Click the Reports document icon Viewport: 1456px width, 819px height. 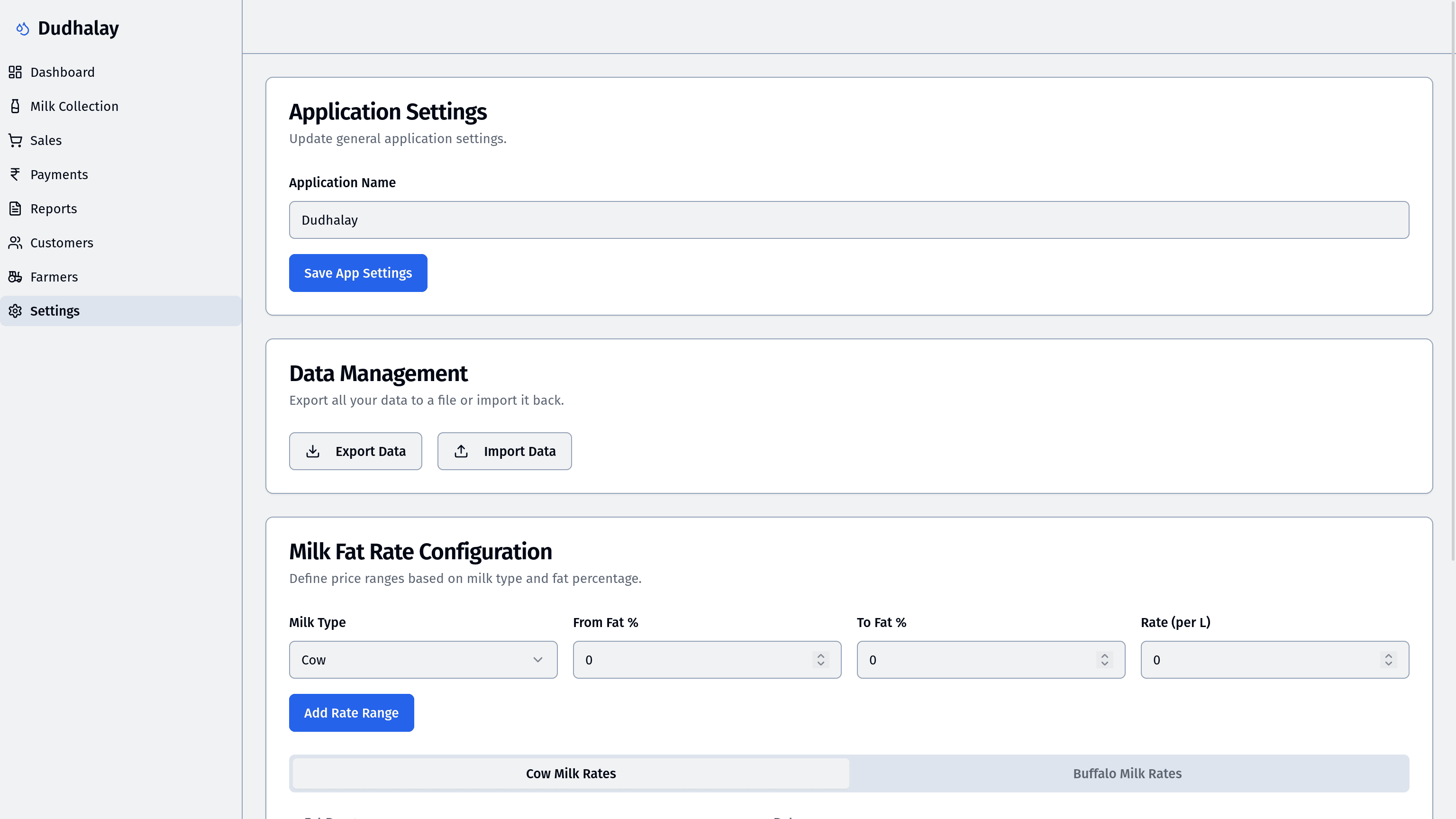point(15,209)
